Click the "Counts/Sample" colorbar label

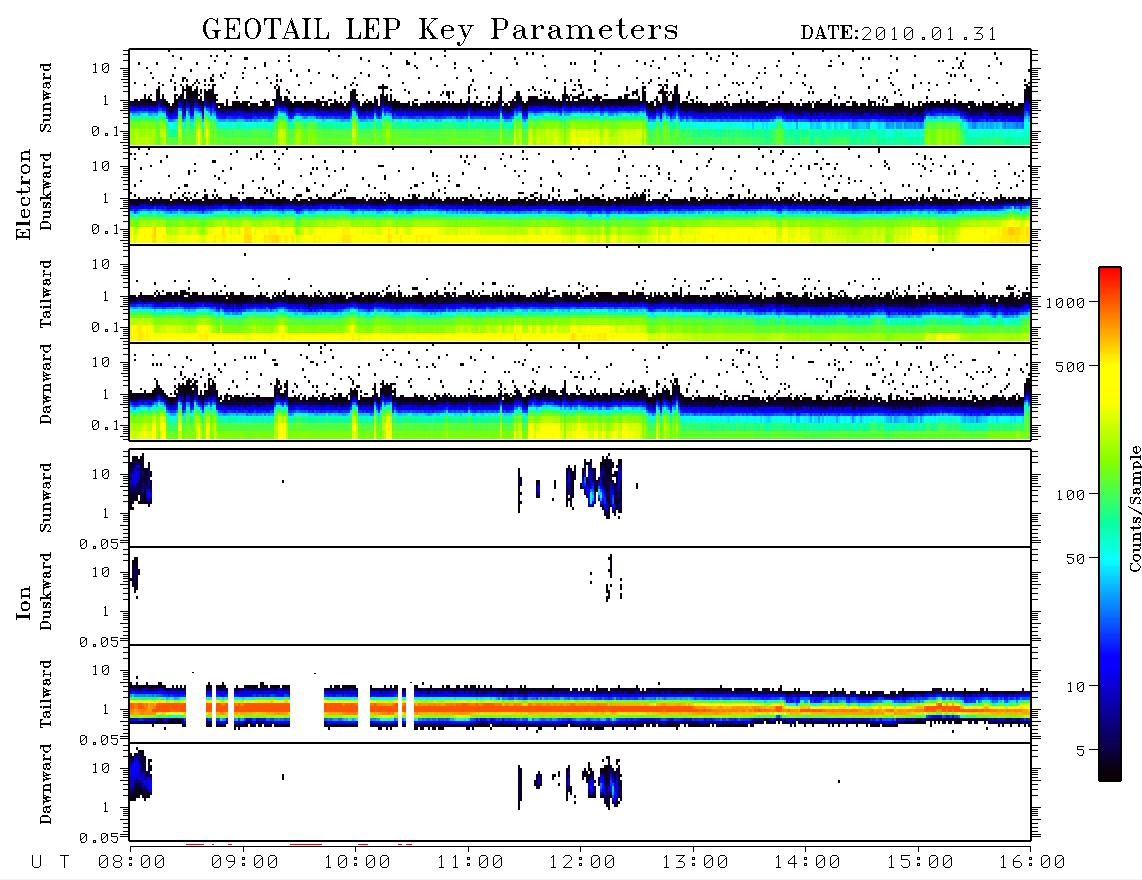pos(1134,508)
